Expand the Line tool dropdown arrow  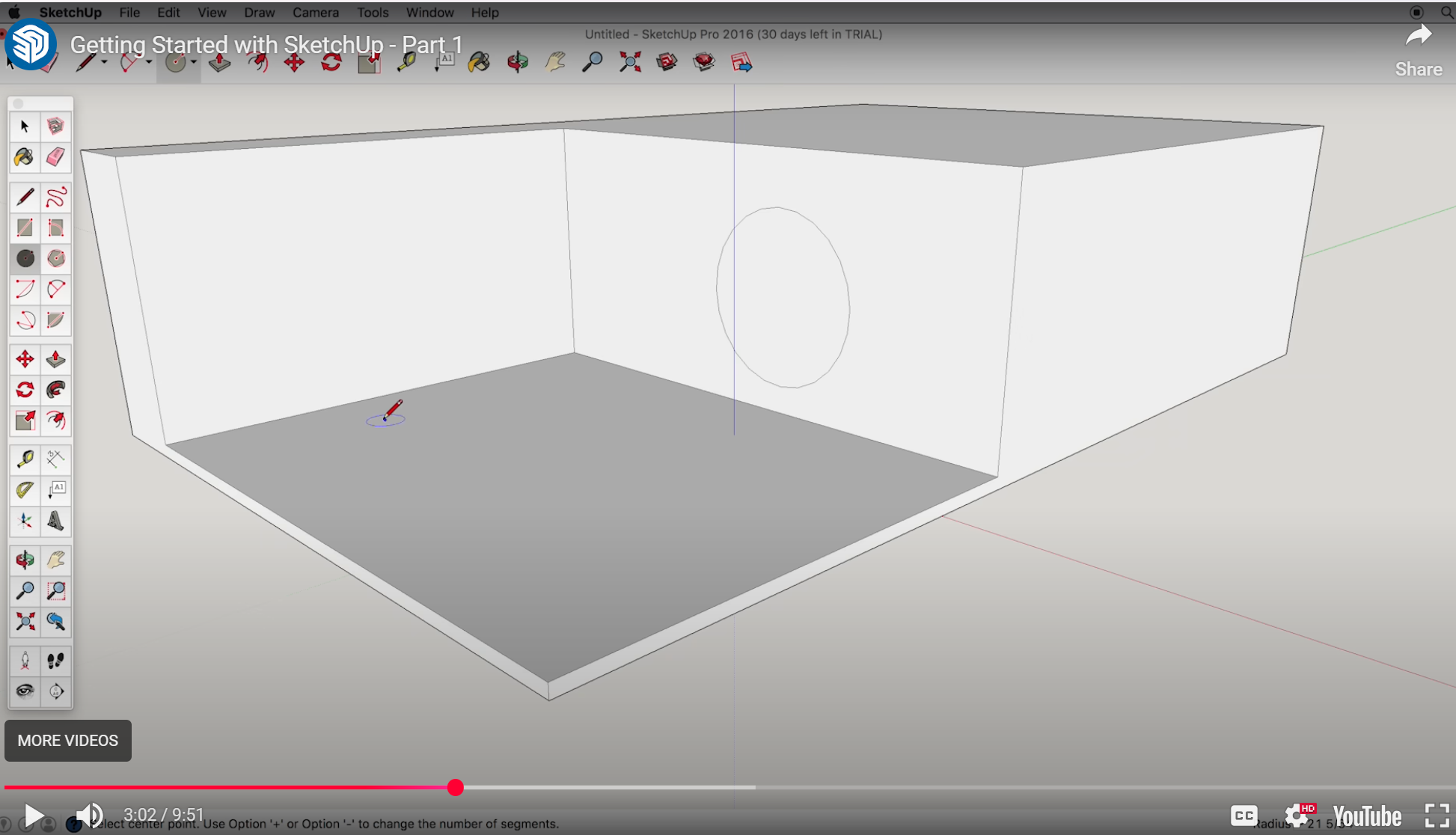point(104,62)
